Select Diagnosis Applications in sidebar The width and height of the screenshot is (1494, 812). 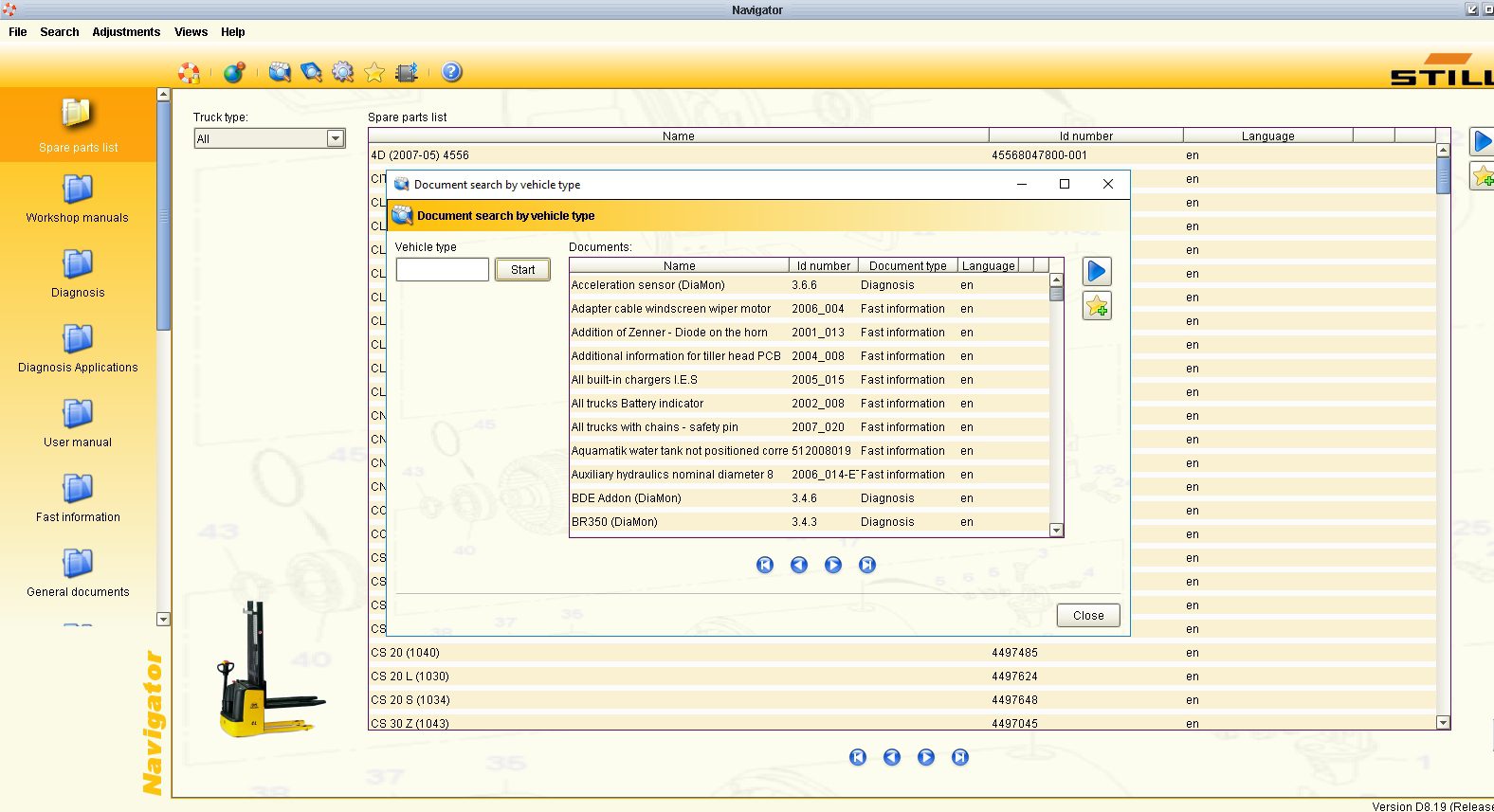(x=78, y=349)
